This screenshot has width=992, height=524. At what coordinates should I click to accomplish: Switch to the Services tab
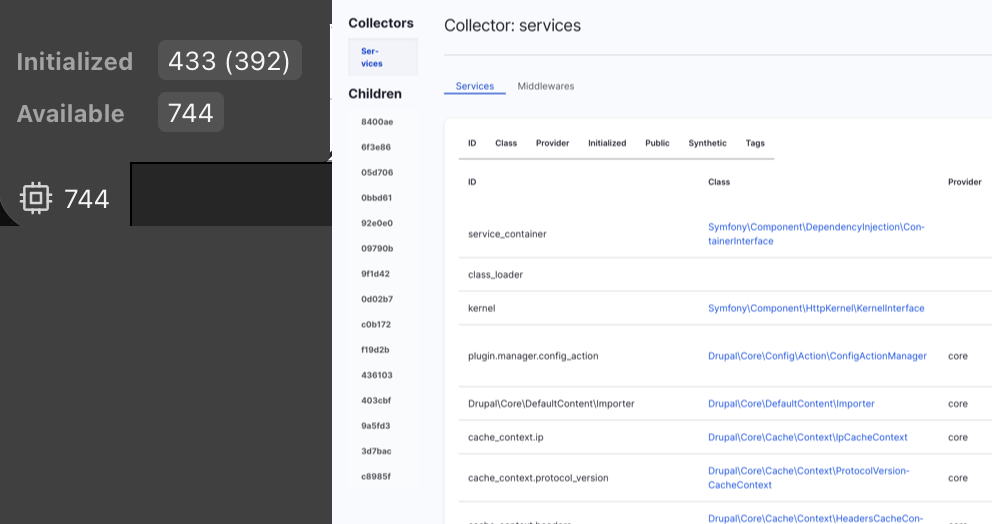[474, 87]
